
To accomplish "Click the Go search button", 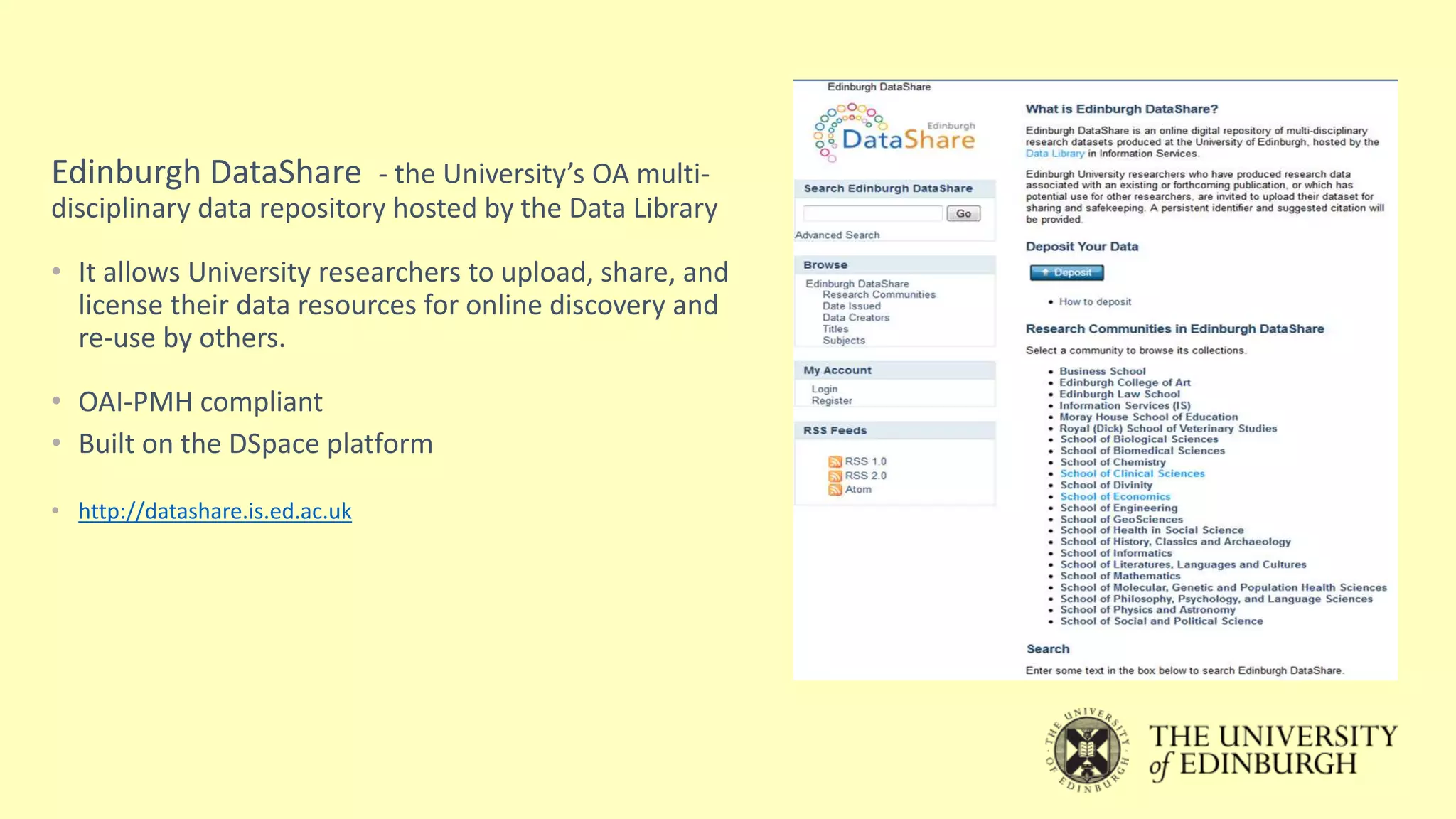I will tap(963, 213).
